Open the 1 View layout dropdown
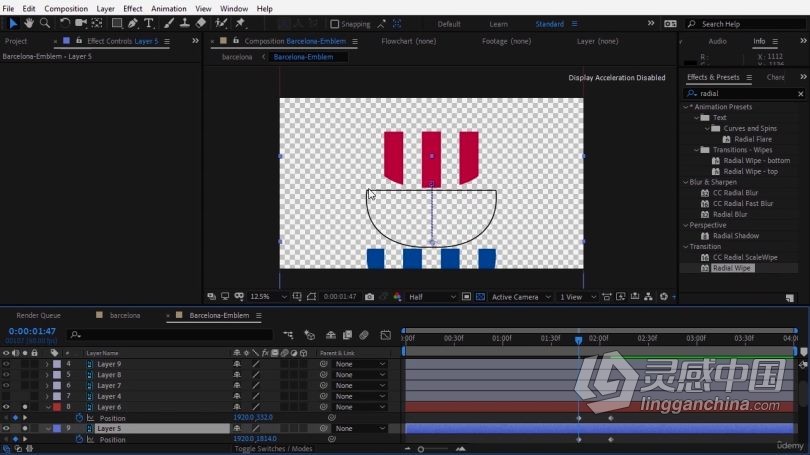The height and width of the screenshot is (455, 810). [578, 297]
